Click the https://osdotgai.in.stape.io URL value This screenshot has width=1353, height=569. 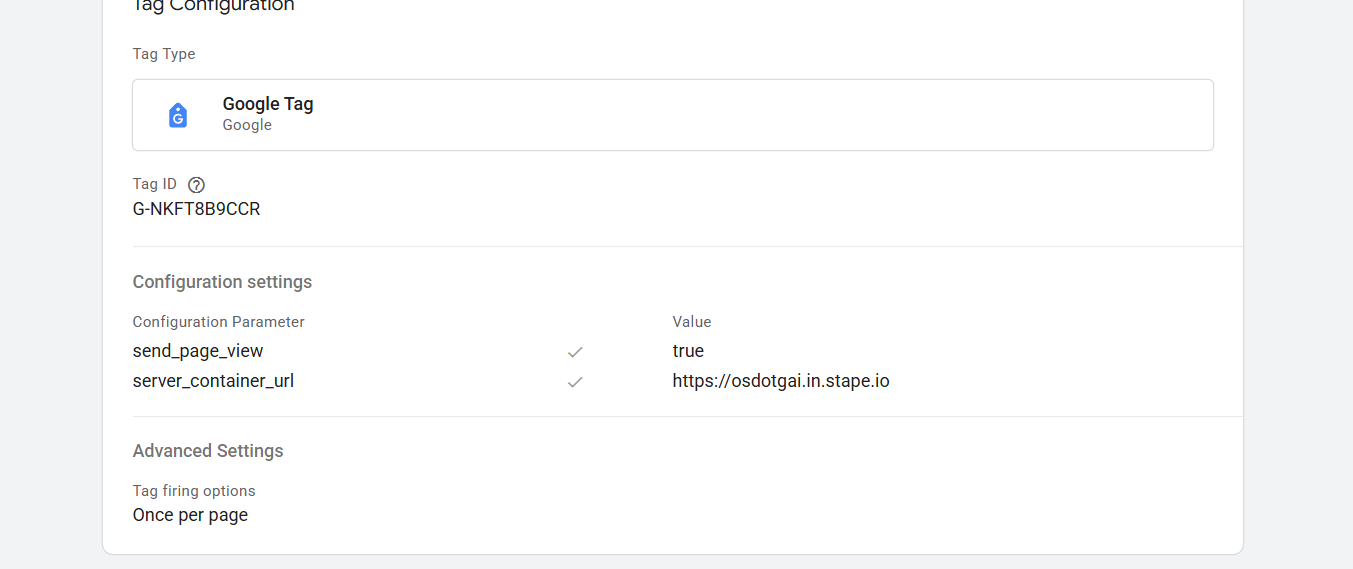[x=781, y=381]
